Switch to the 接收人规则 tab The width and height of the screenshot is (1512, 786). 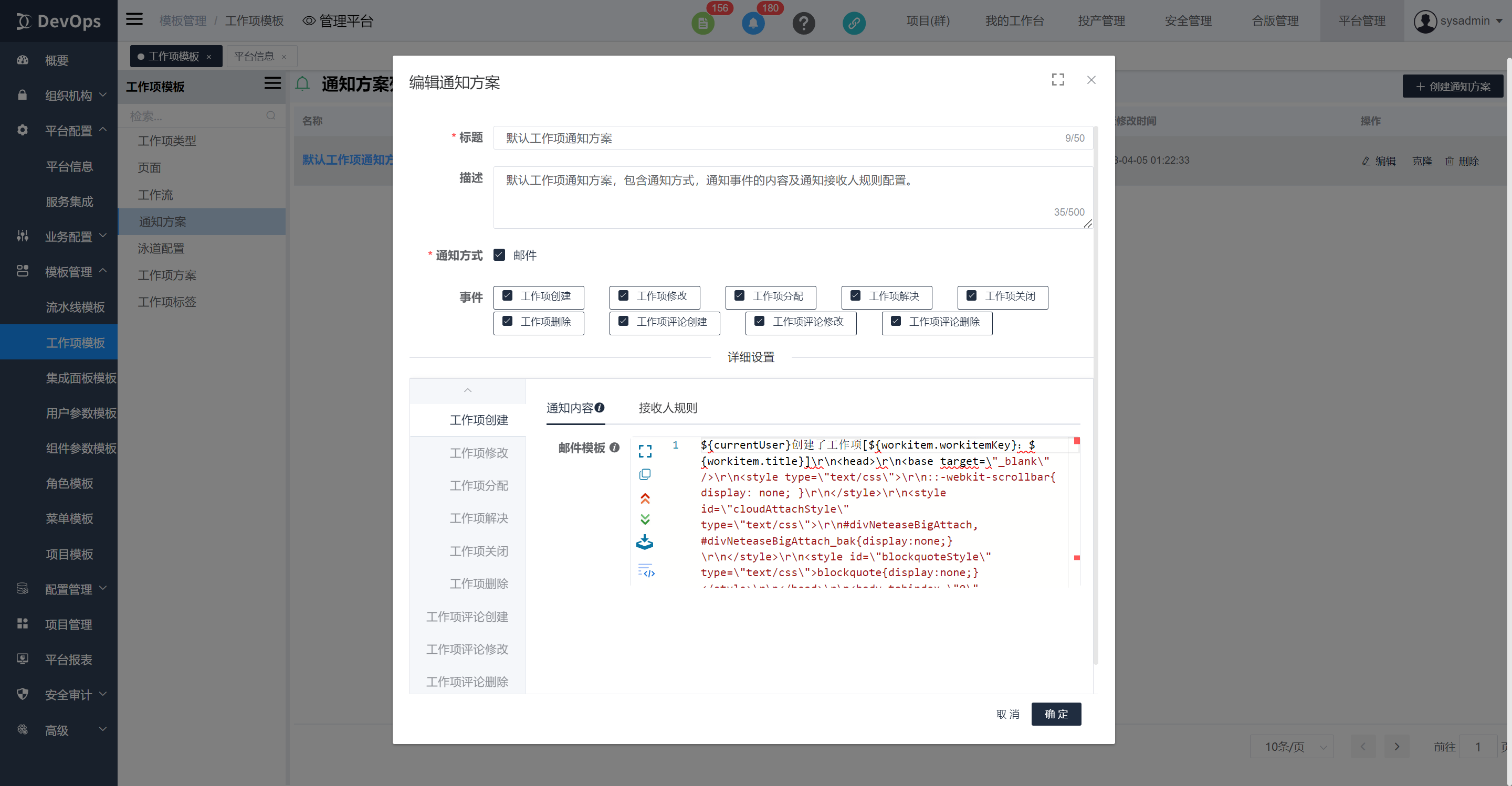pyautogui.click(x=668, y=408)
